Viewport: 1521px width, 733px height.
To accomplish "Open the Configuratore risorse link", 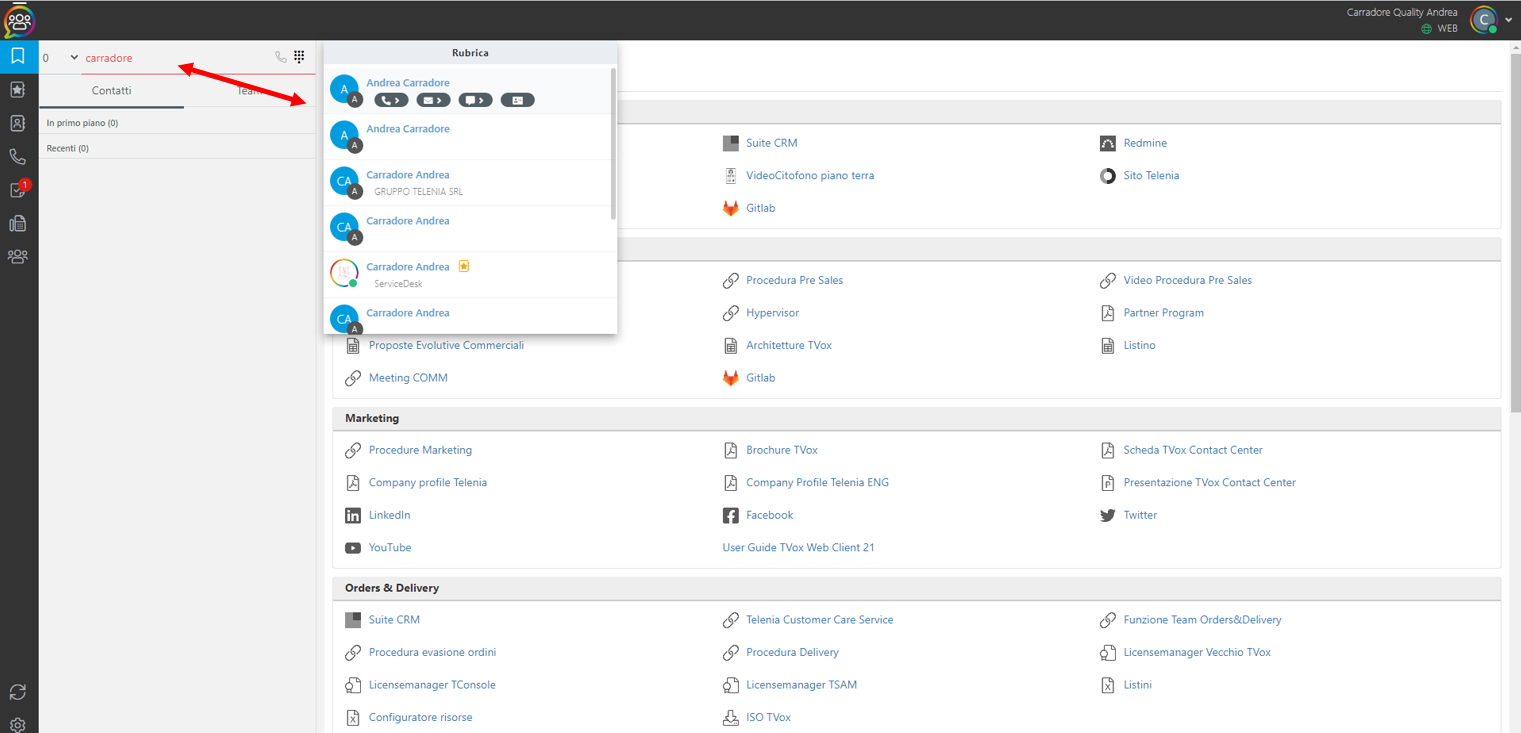I will 420,717.
